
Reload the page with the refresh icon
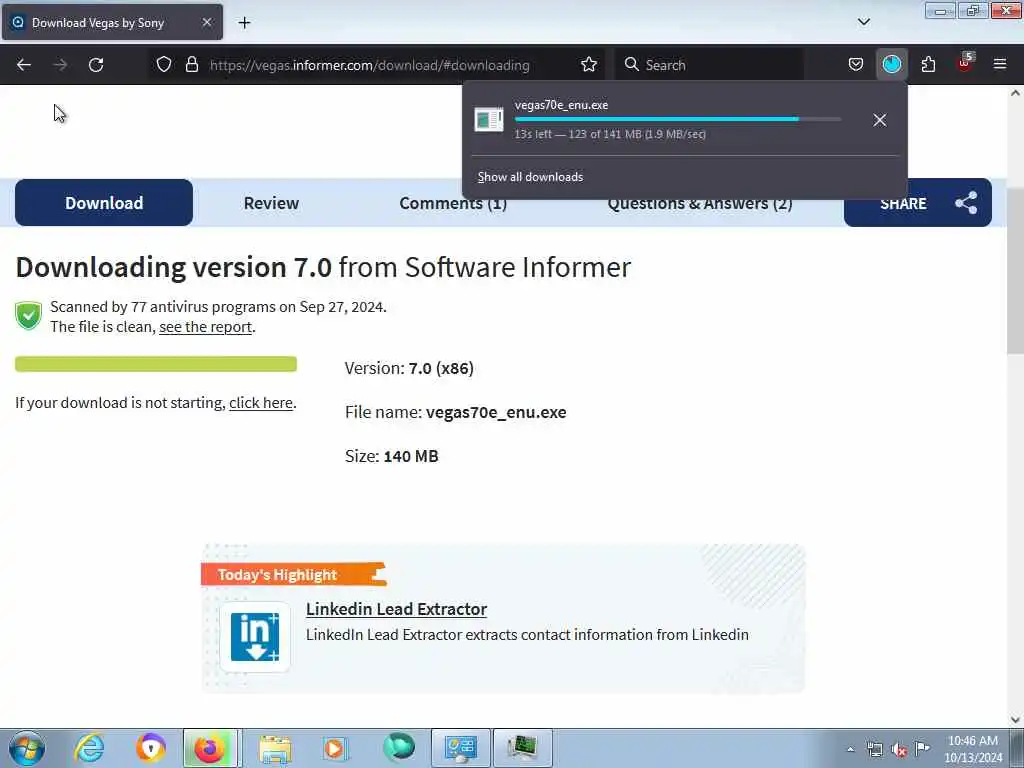pyautogui.click(x=96, y=65)
